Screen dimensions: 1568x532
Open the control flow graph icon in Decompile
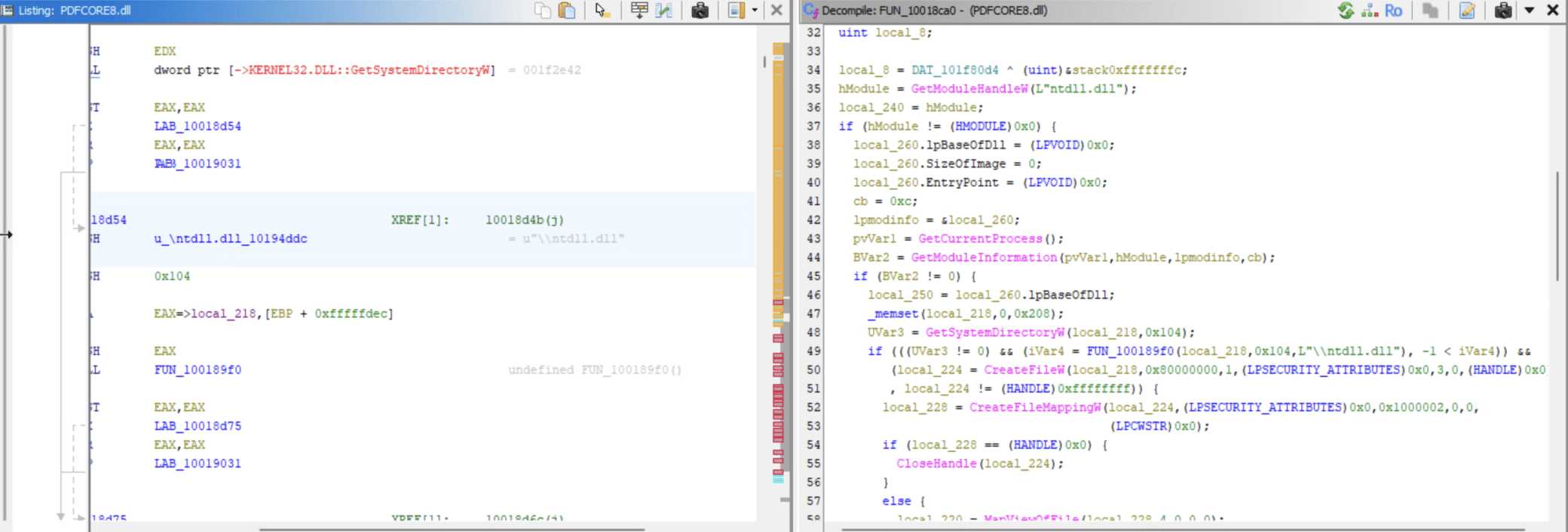pos(1370,11)
